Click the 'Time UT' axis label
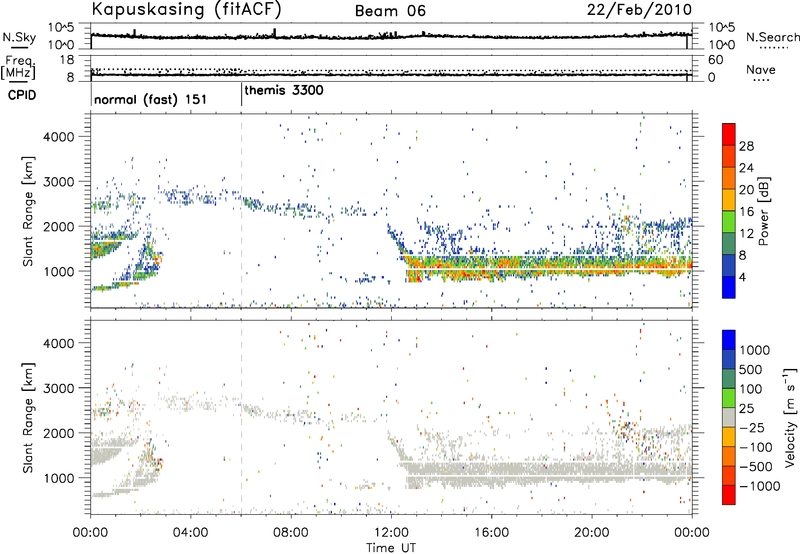The image size is (800, 554). tap(391, 548)
